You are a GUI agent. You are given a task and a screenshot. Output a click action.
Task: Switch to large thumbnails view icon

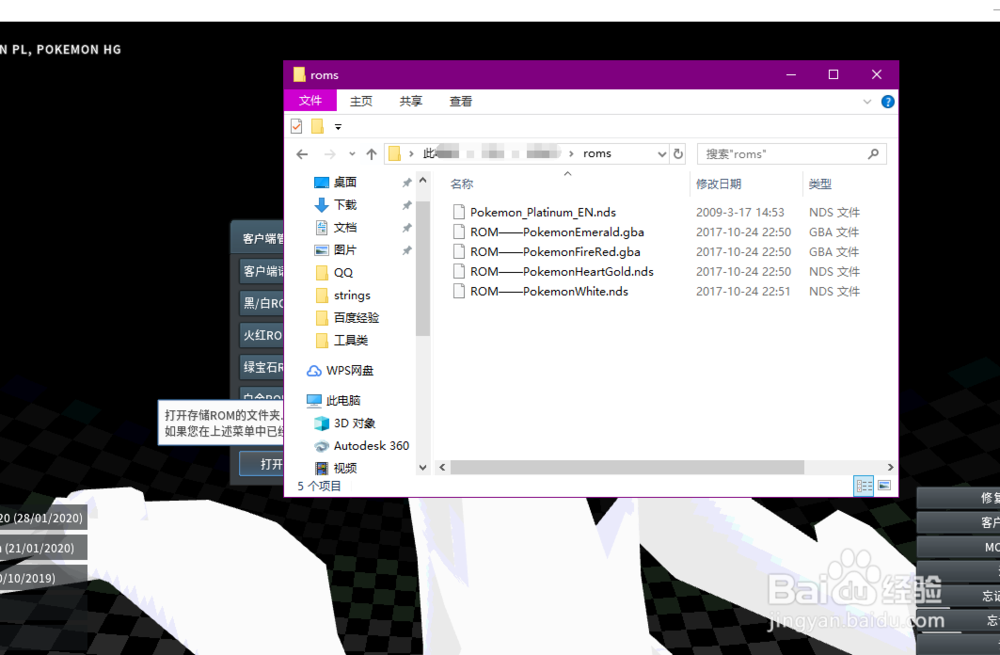tap(884, 486)
